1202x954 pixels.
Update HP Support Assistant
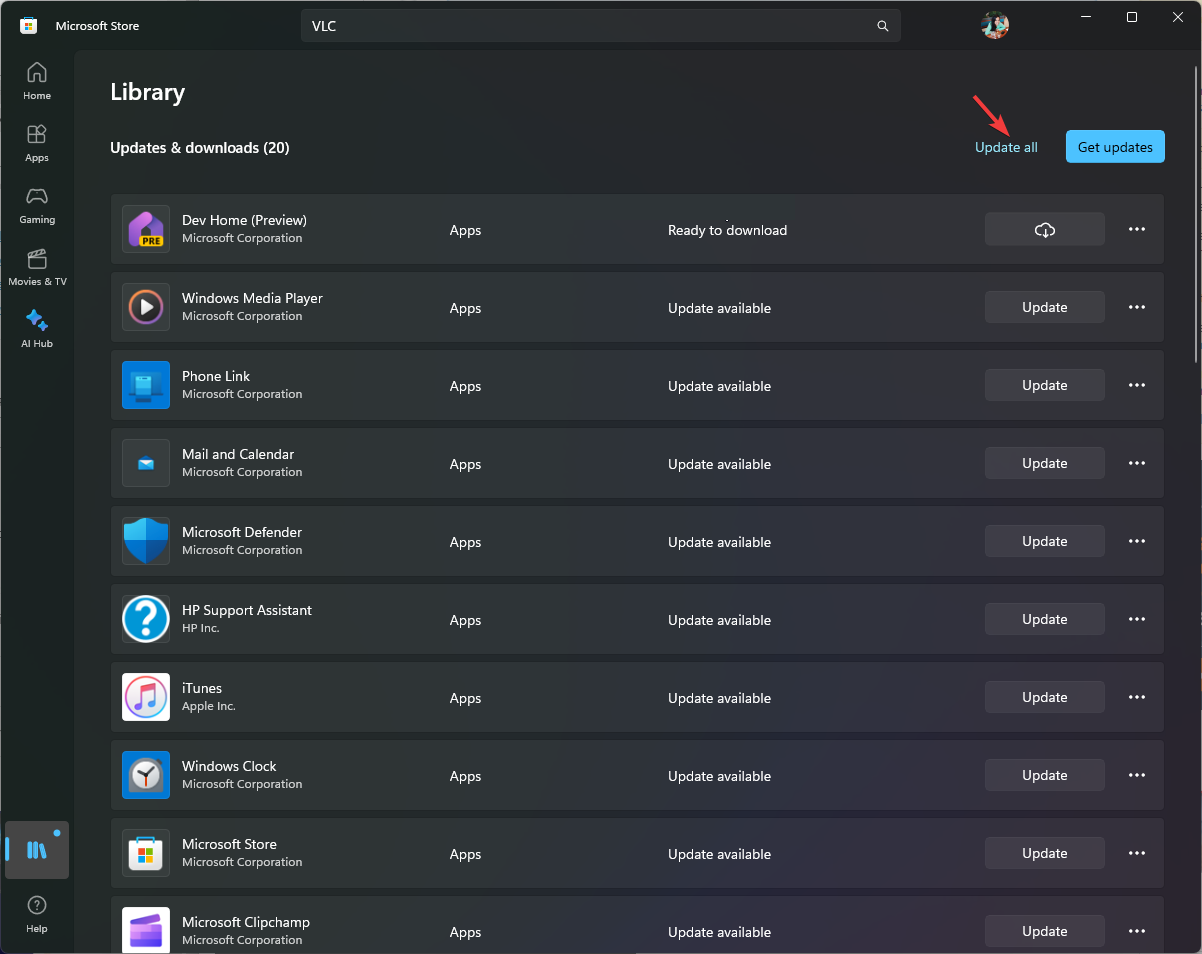pos(1045,619)
